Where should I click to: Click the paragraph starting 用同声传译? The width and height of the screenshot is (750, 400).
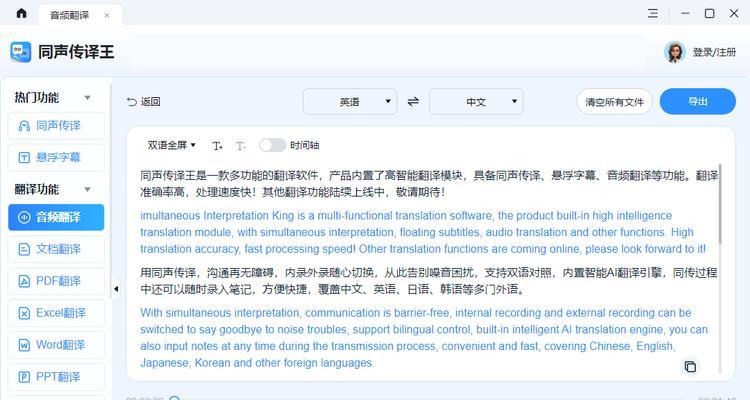pyautogui.click(x=429, y=281)
